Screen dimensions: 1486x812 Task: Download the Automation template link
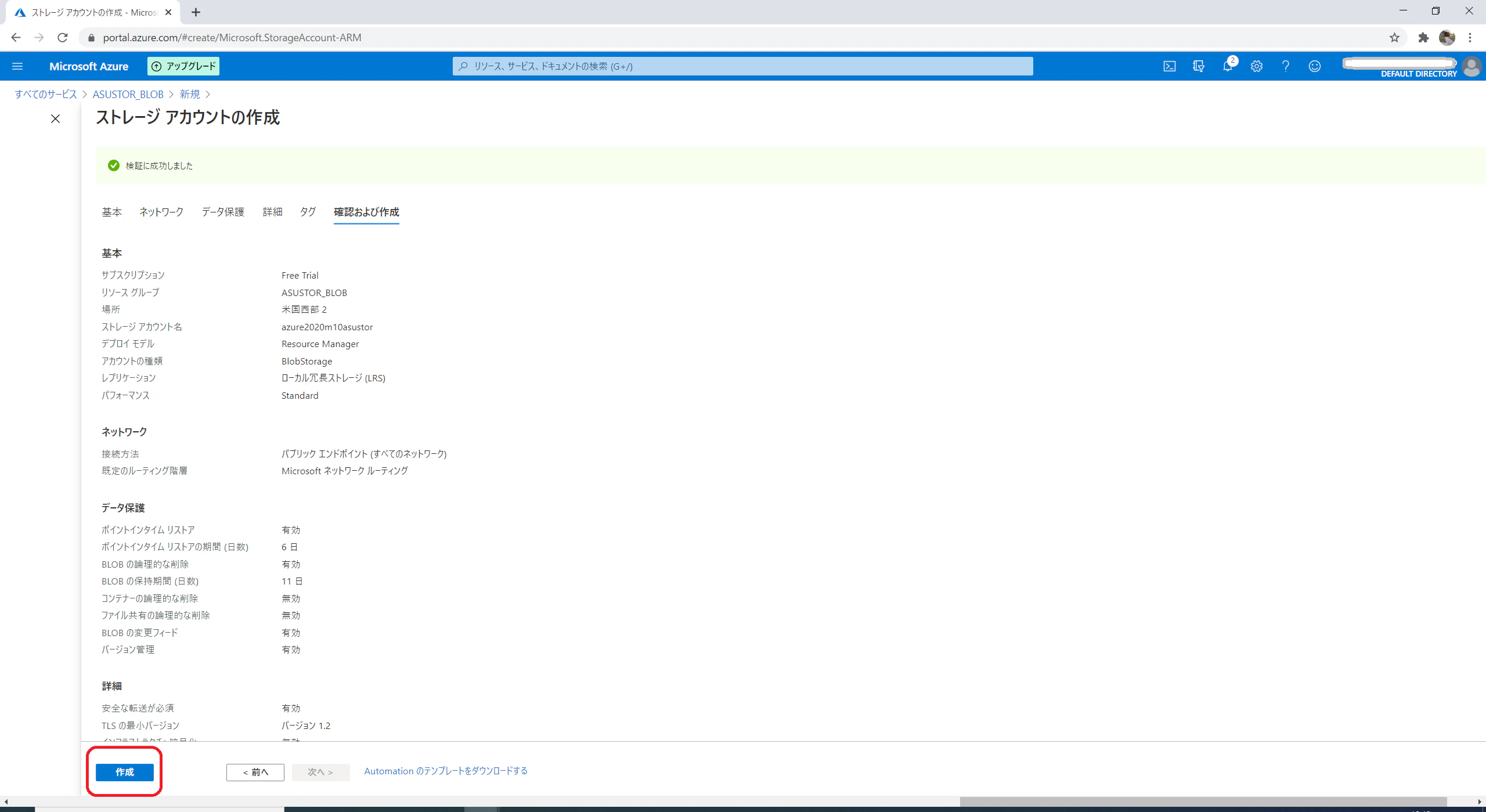click(x=446, y=771)
